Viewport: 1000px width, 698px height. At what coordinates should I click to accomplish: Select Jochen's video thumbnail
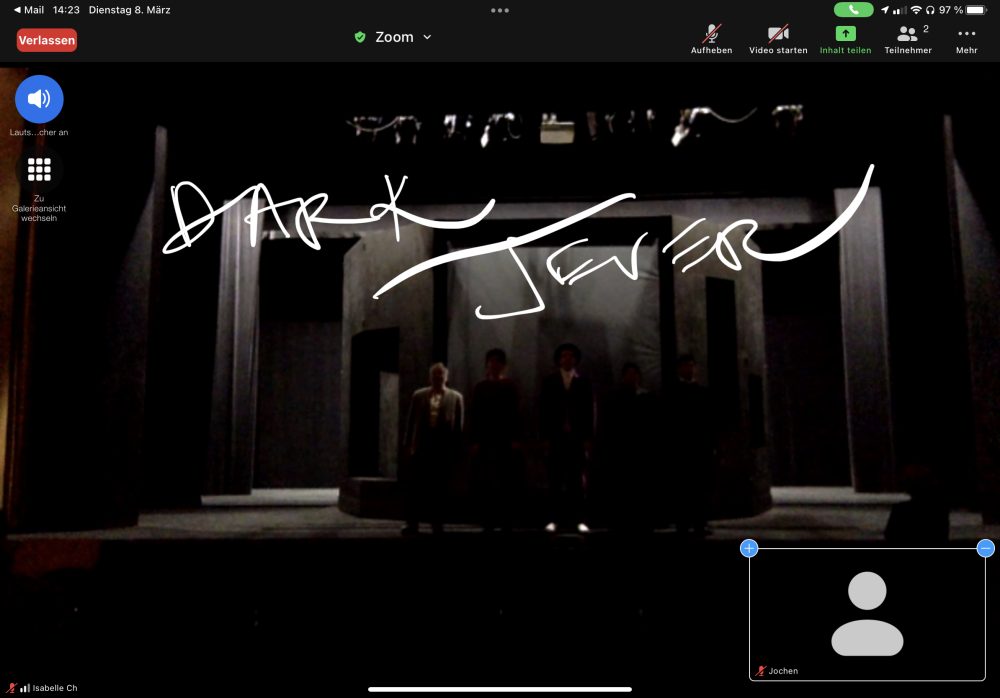tap(867, 614)
